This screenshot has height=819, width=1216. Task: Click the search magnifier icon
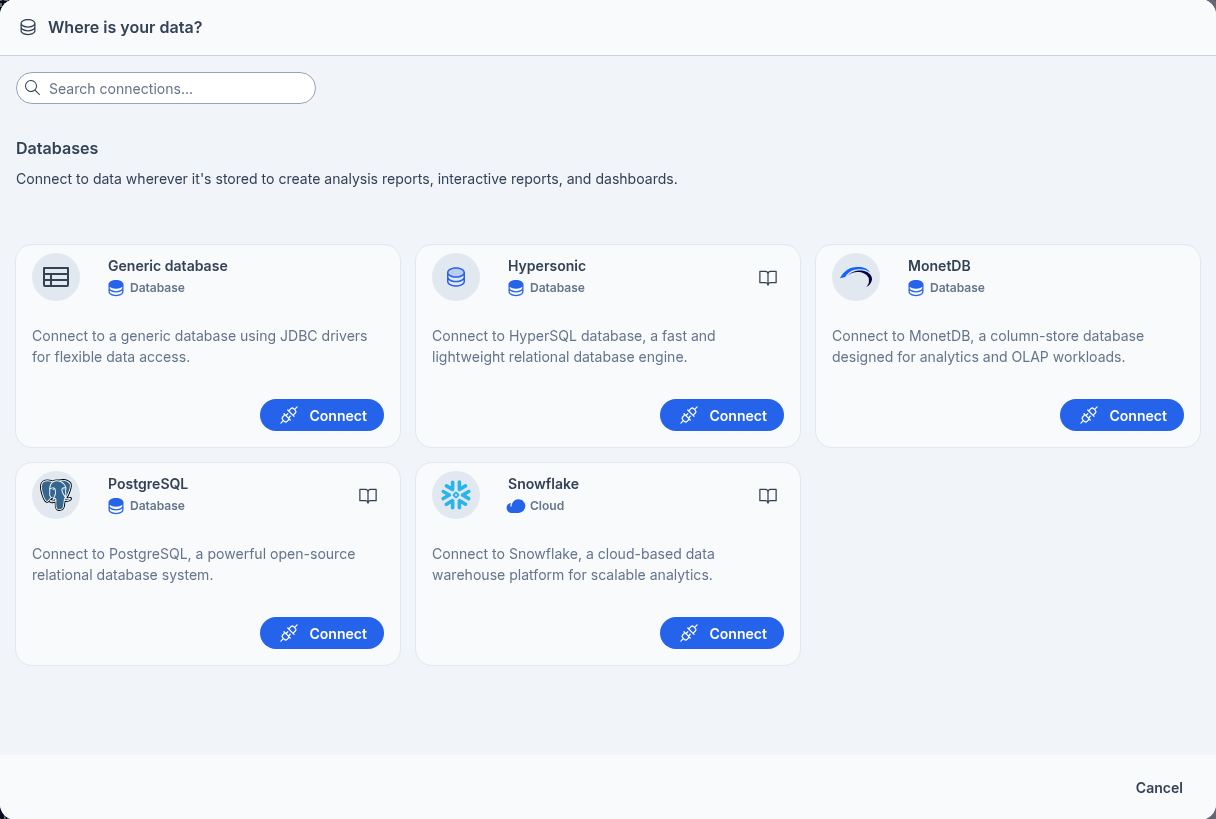[33, 88]
